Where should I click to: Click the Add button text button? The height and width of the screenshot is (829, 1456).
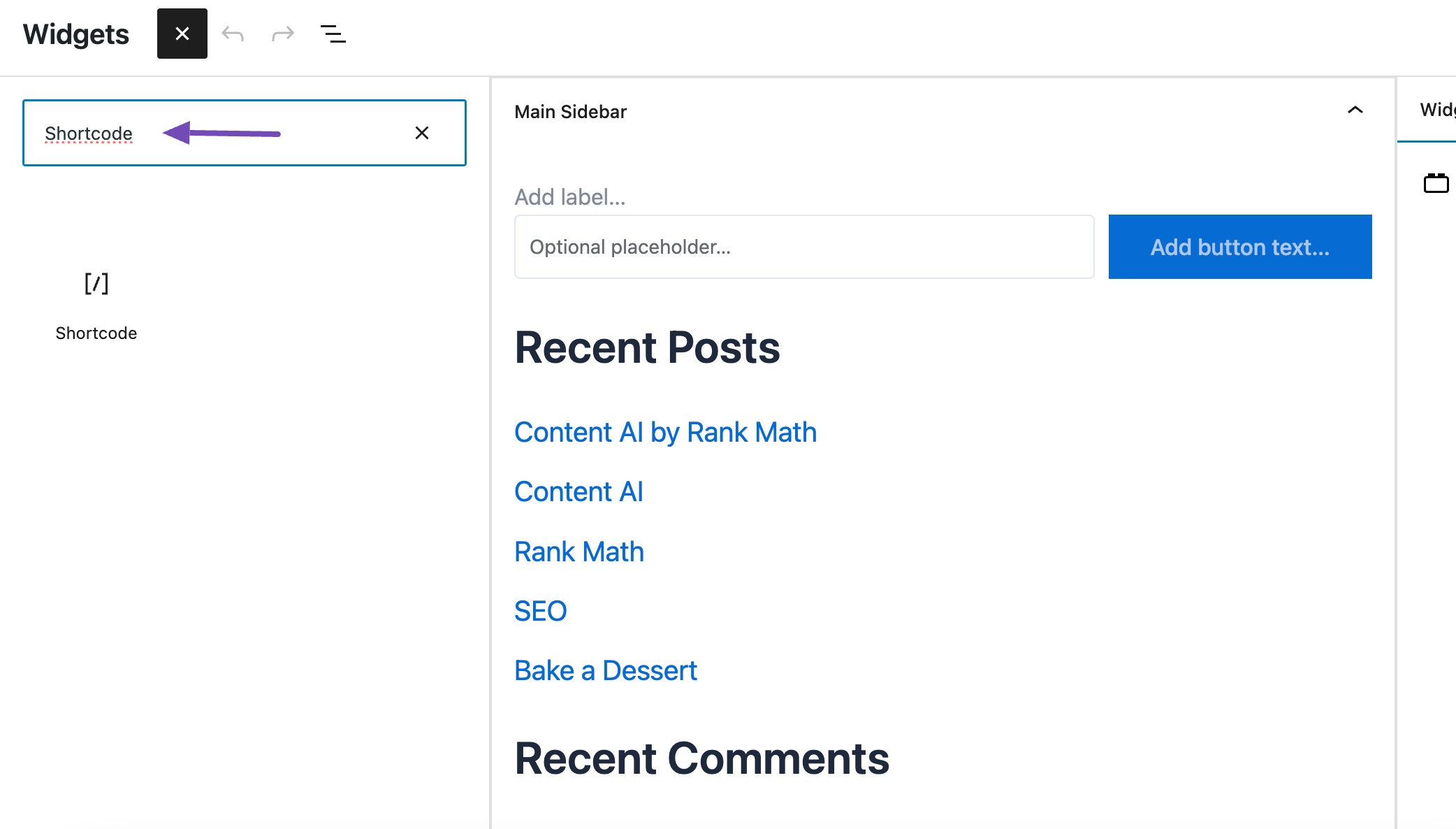click(x=1240, y=246)
